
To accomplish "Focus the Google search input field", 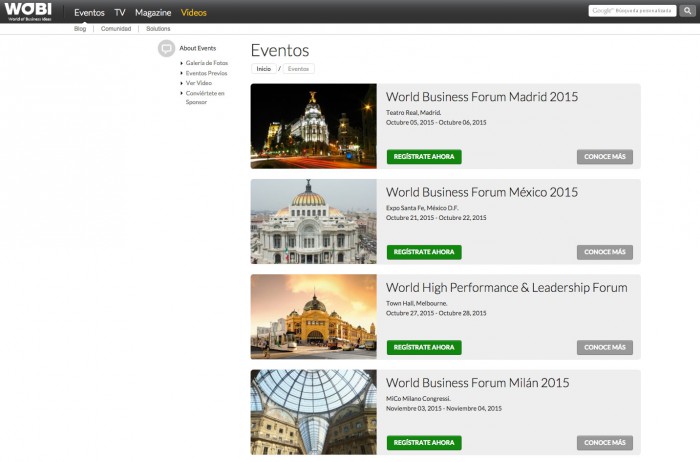I will (632, 11).
